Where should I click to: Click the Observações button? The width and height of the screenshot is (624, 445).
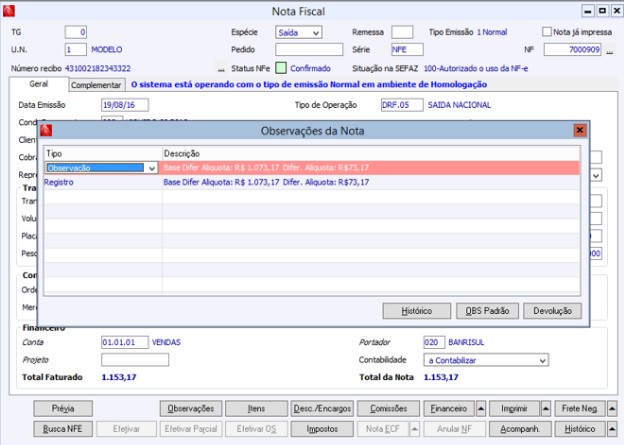click(x=191, y=408)
